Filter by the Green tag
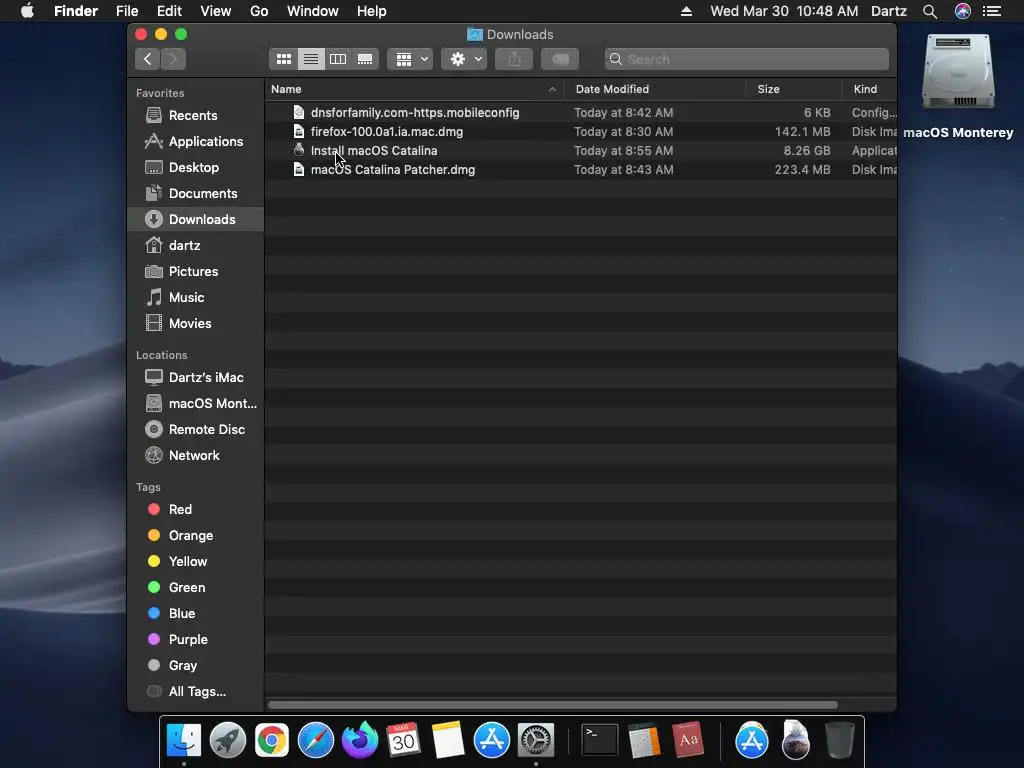1024x768 pixels. tap(195, 588)
